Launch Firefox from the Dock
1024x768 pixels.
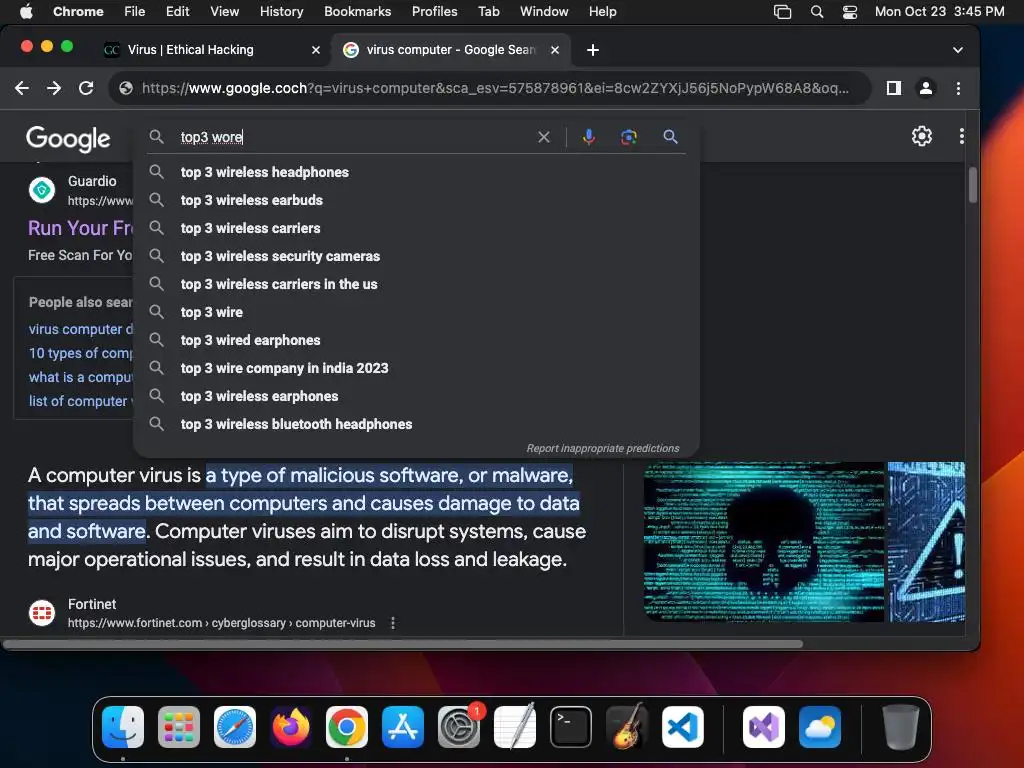[x=291, y=727]
